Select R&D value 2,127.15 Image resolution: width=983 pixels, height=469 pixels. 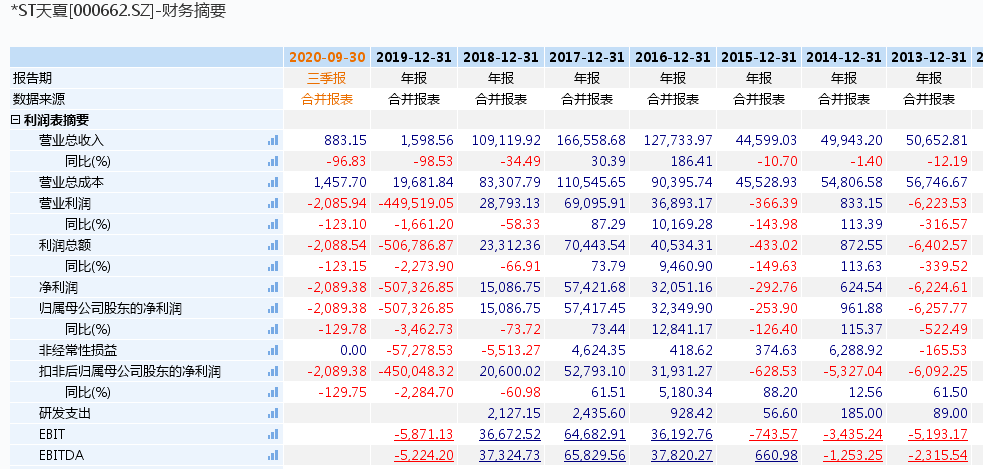tap(514, 413)
